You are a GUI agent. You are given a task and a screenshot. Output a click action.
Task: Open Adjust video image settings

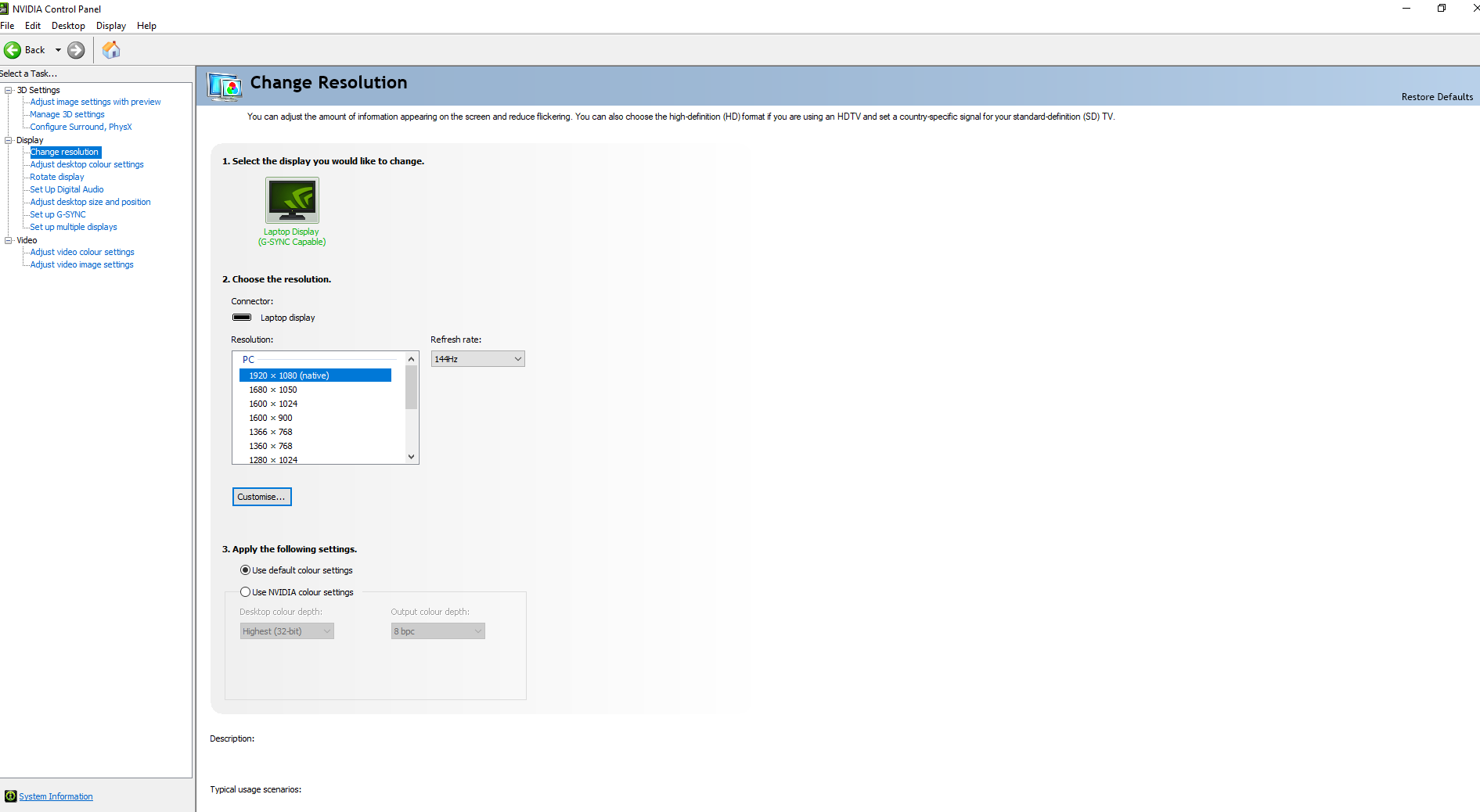[81, 264]
